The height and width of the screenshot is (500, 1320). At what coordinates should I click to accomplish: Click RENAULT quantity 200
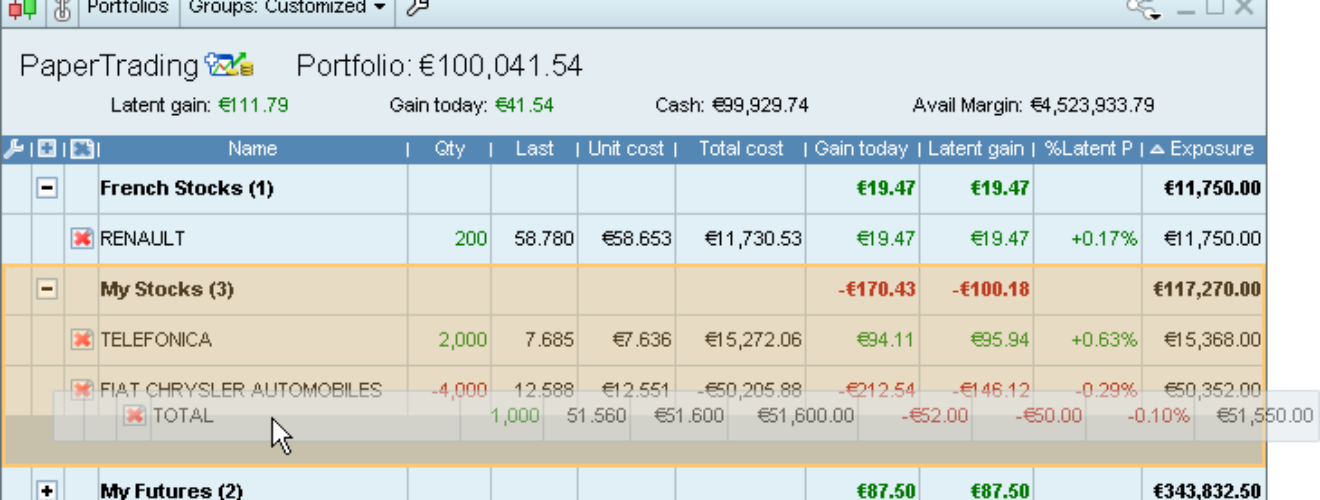coord(471,239)
